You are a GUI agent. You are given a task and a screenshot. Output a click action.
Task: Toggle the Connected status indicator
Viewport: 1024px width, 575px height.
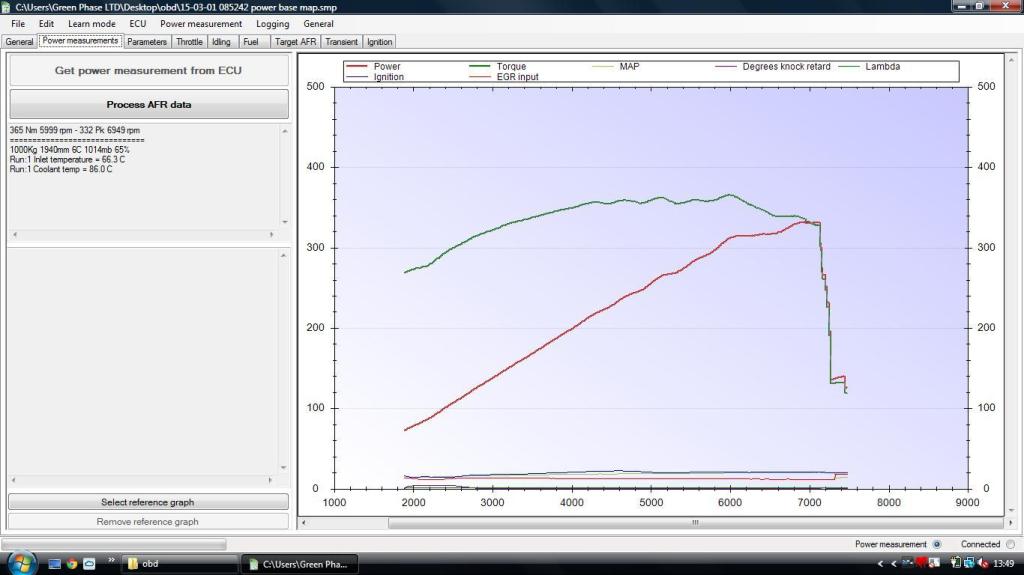(1010, 544)
